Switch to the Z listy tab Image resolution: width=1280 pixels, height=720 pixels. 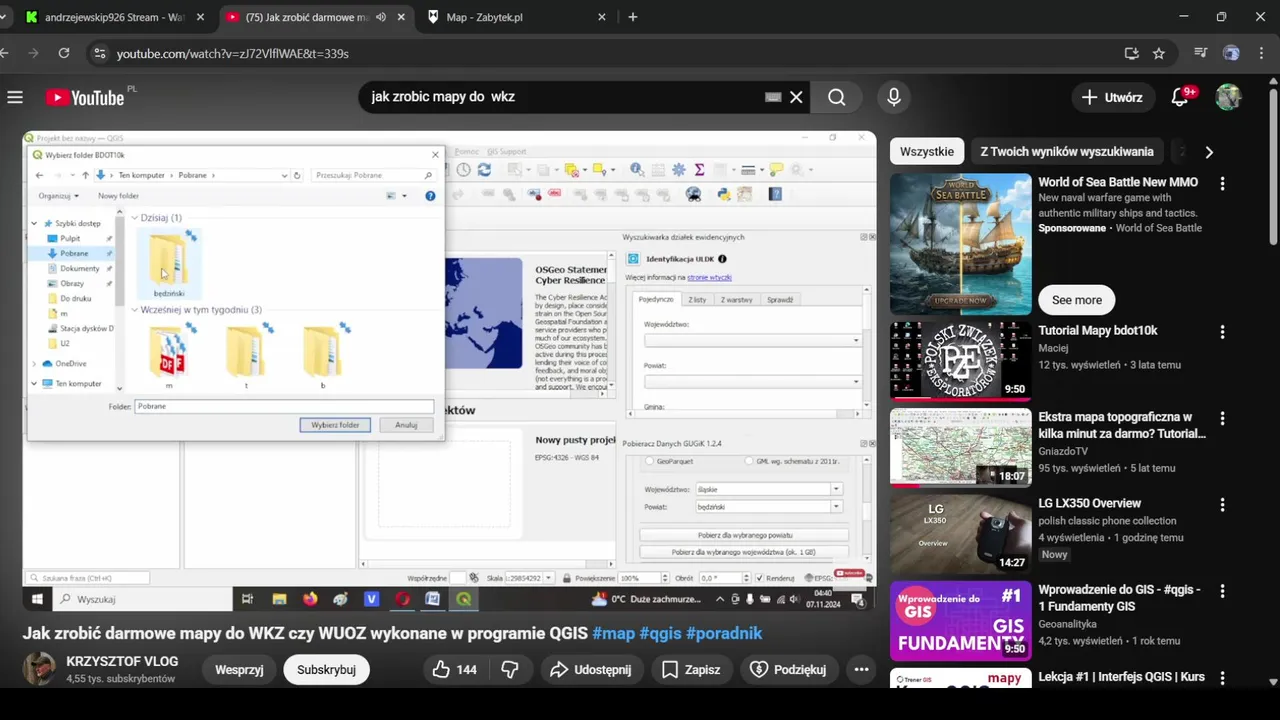[x=698, y=300]
